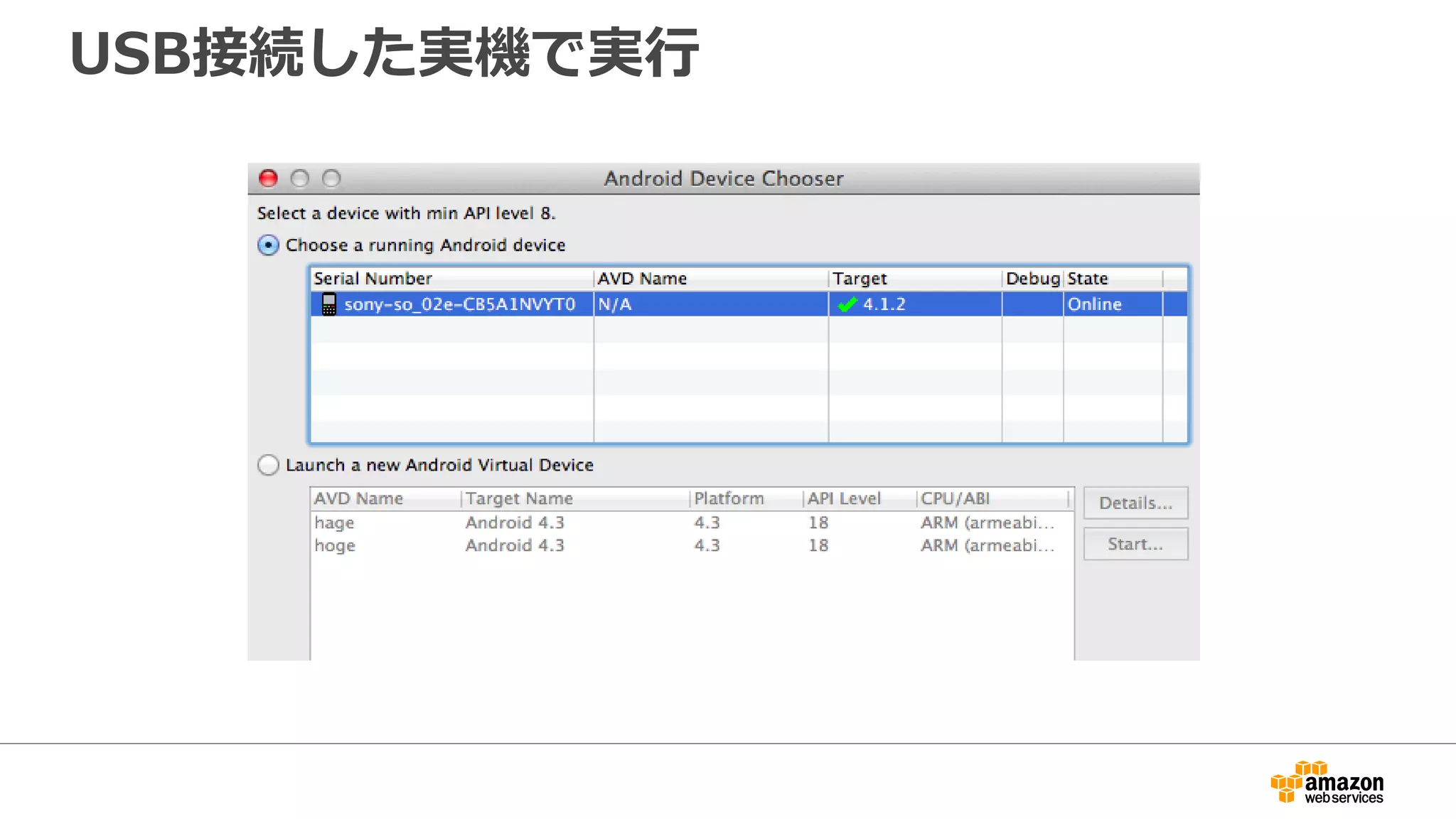Select the "hage" AVD row

tap(334, 523)
